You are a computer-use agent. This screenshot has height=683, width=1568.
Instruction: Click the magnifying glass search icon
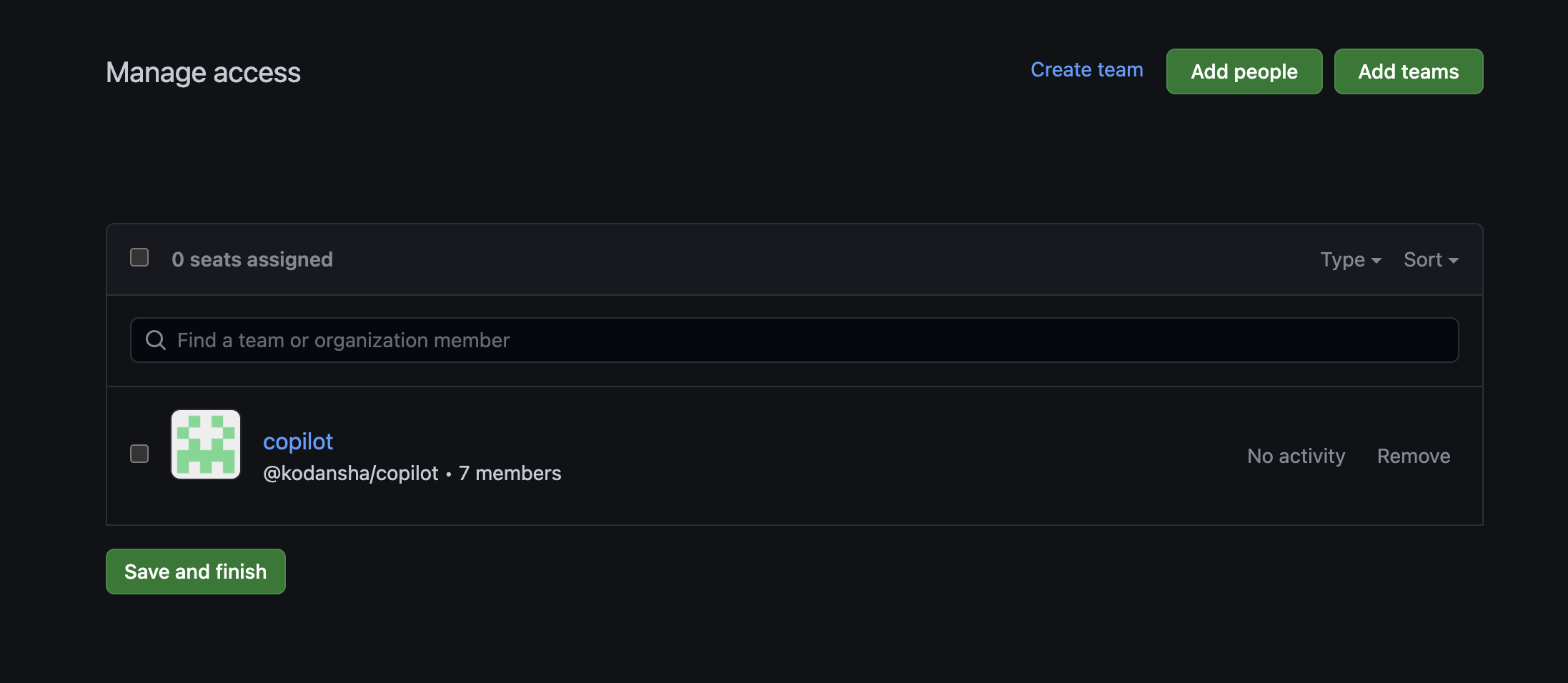(x=155, y=339)
